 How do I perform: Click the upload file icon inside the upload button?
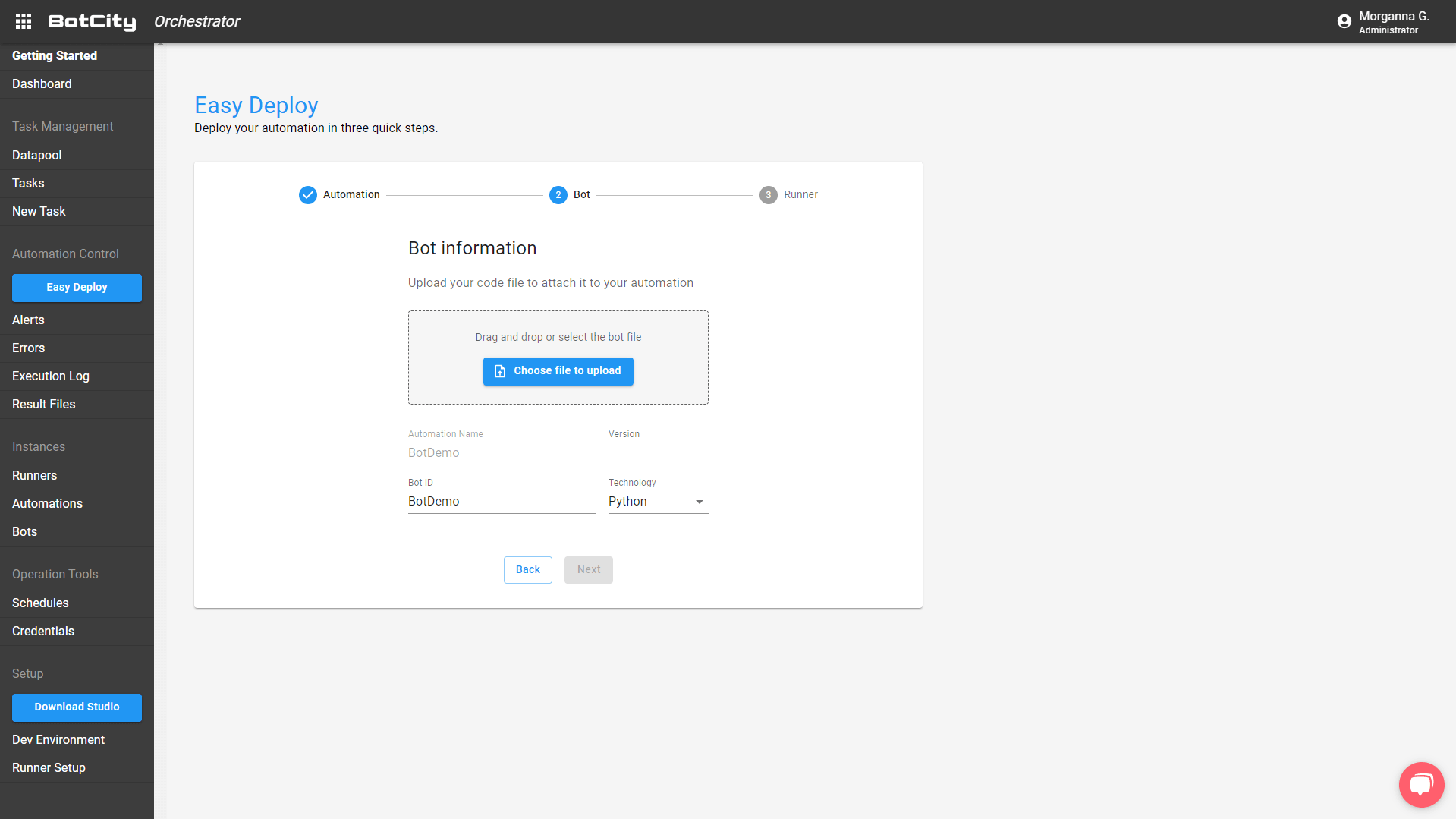click(x=500, y=371)
